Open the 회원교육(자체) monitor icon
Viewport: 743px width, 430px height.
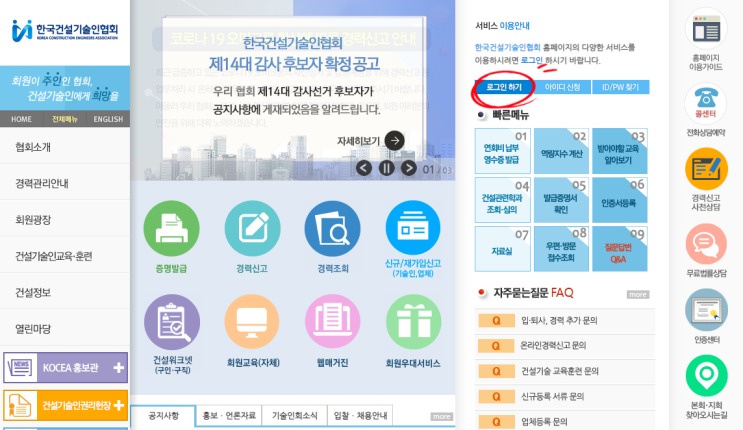click(252, 322)
